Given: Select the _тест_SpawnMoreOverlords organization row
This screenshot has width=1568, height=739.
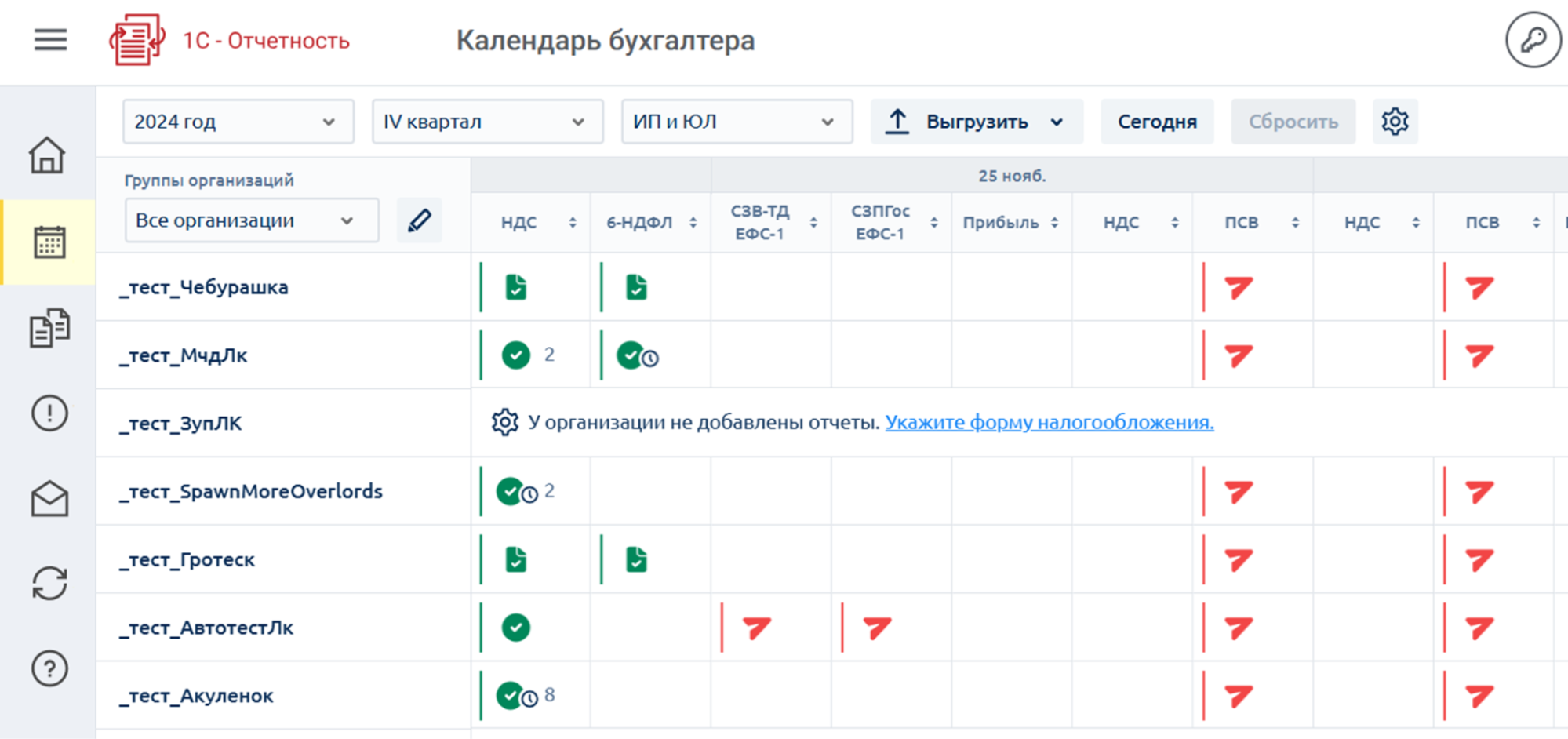Looking at the screenshot, I should (283, 492).
